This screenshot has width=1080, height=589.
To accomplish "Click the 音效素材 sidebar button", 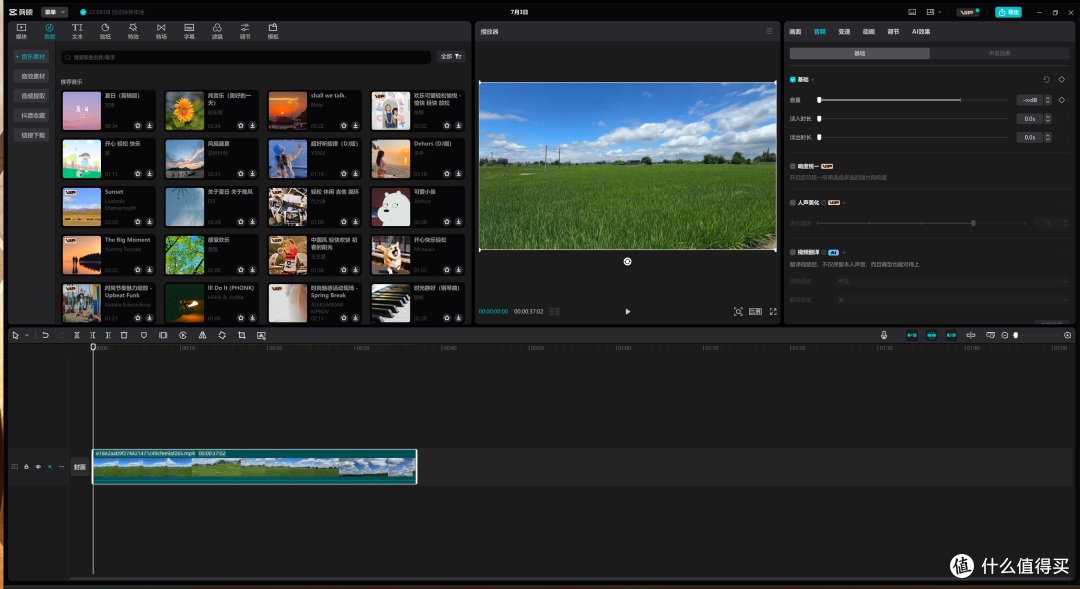I will point(32,76).
